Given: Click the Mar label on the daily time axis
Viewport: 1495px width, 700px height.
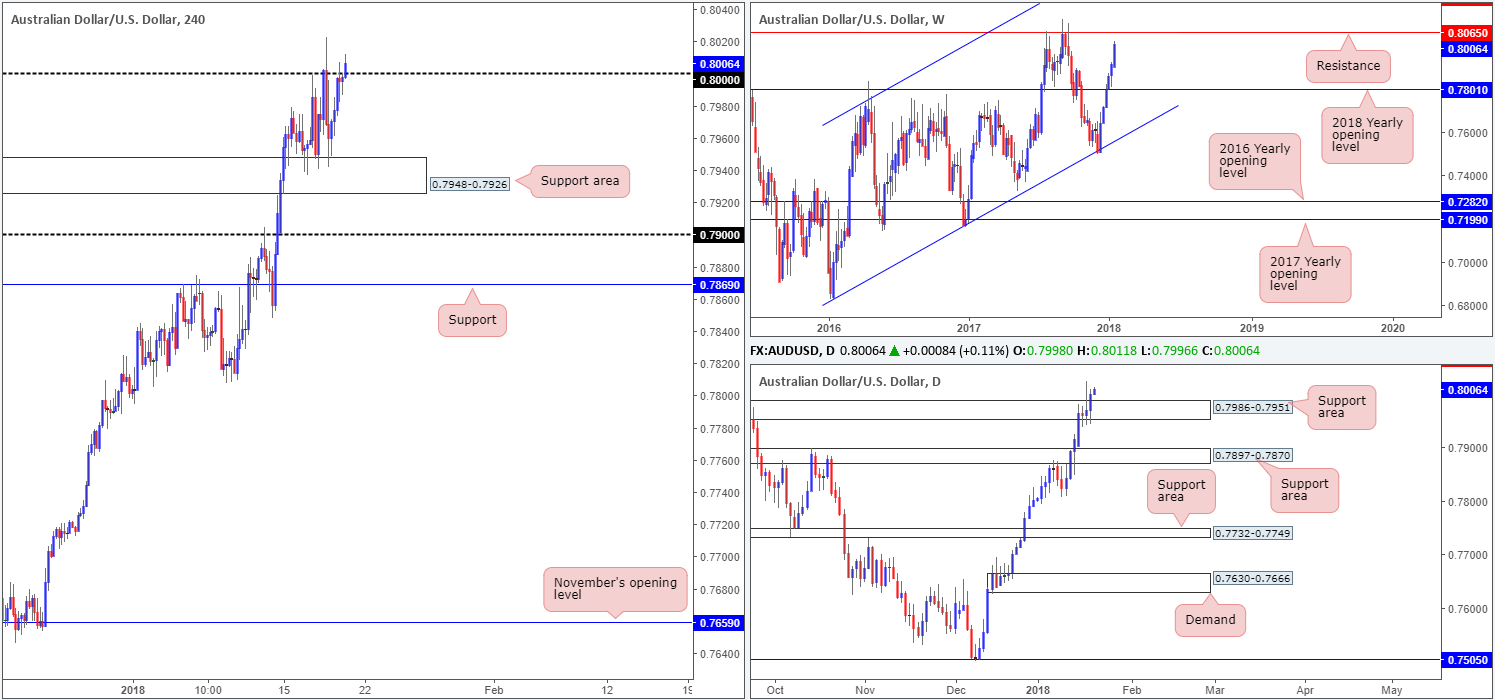Looking at the screenshot, I should [x=1214, y=690].
